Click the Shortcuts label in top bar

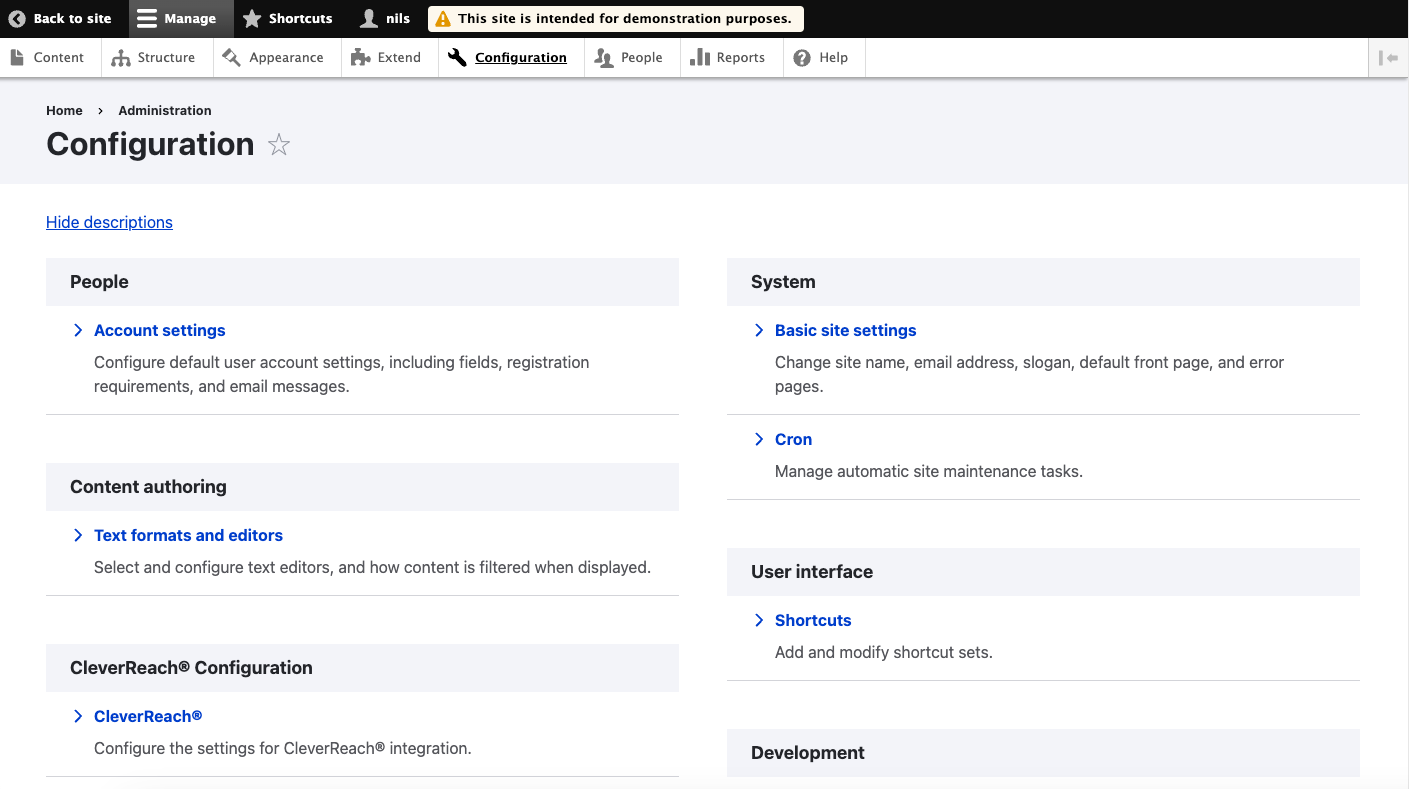(300, 18)
